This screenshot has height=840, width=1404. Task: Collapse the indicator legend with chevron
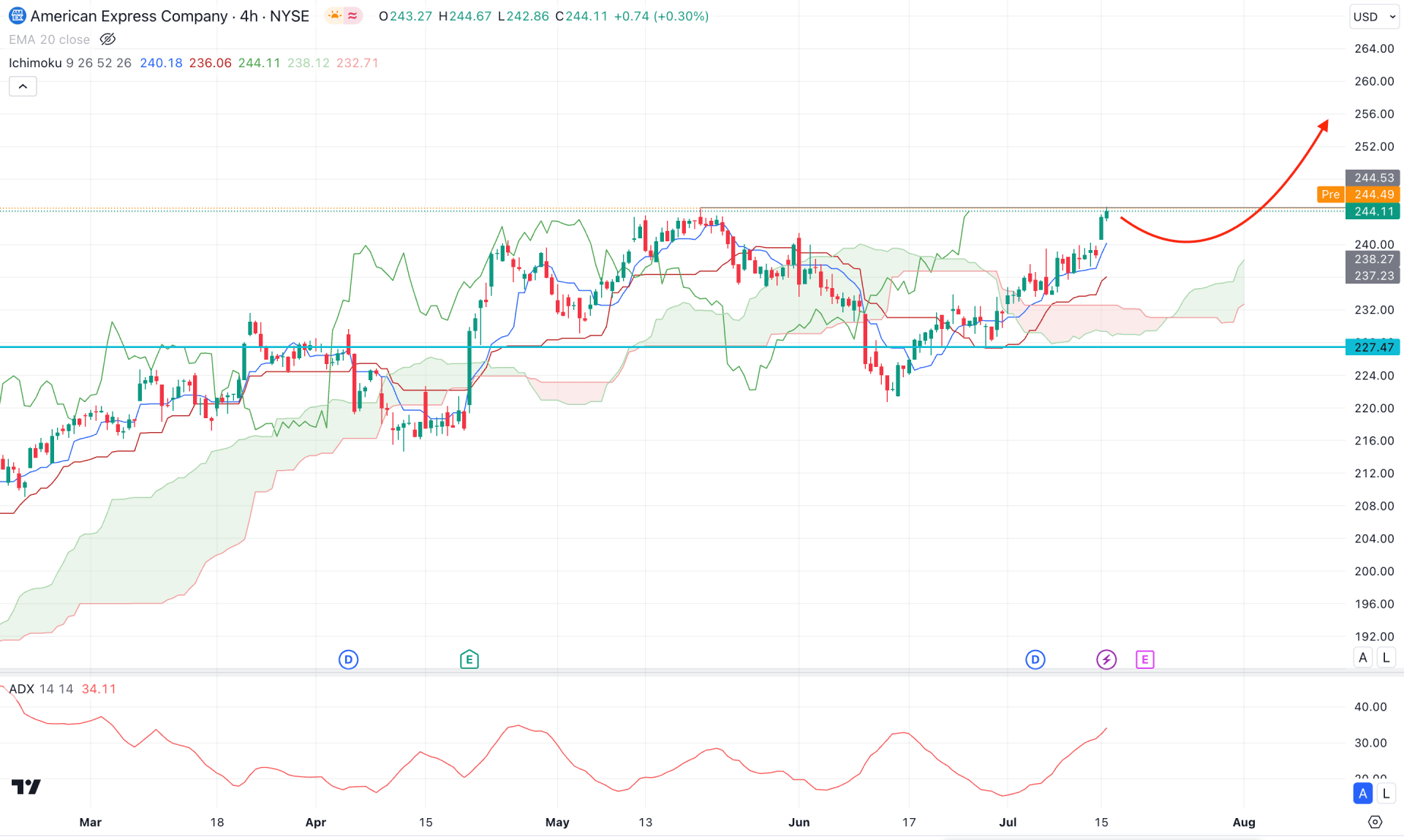[x=23, y=86]
